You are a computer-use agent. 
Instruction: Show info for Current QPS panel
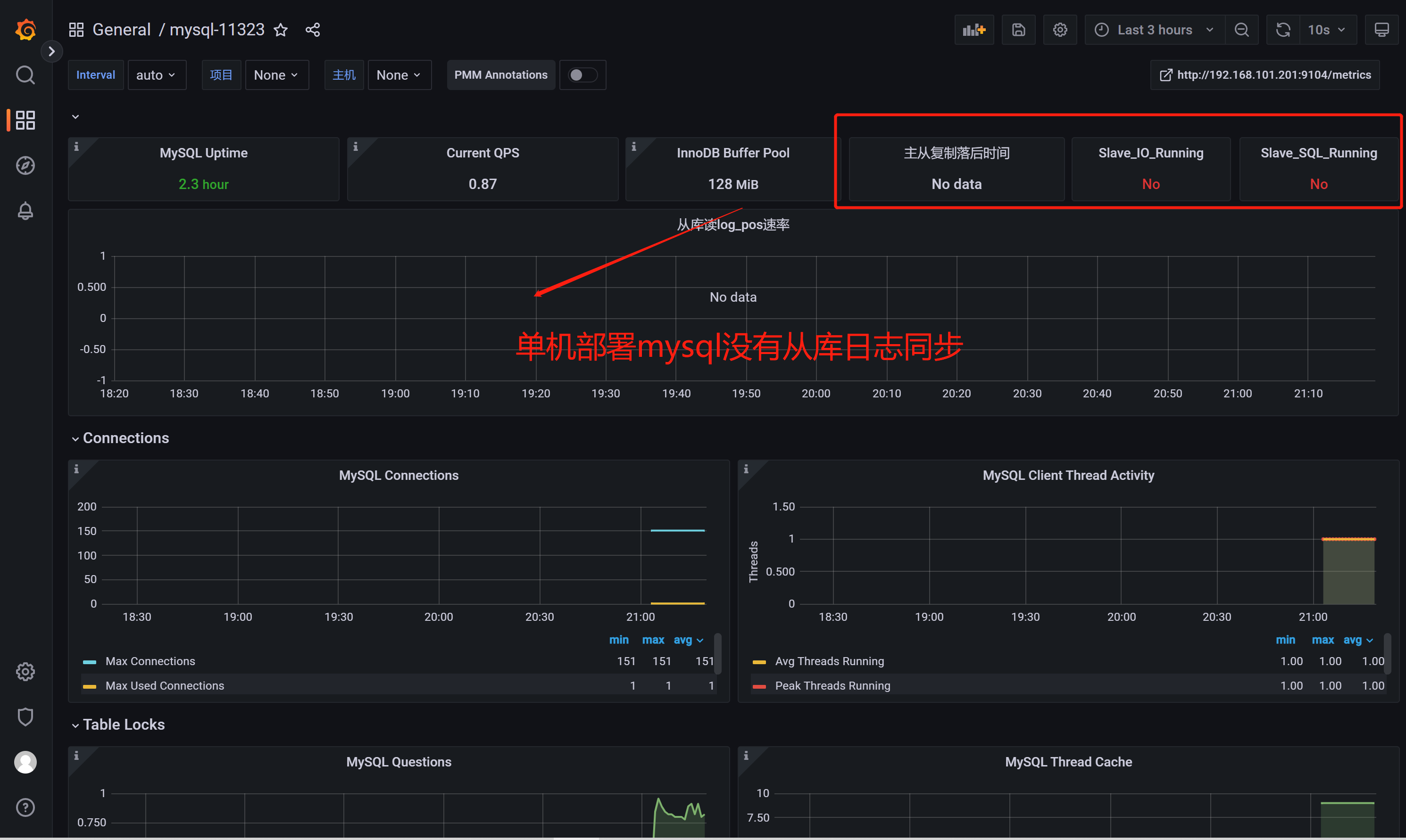[x=356, y=147]
